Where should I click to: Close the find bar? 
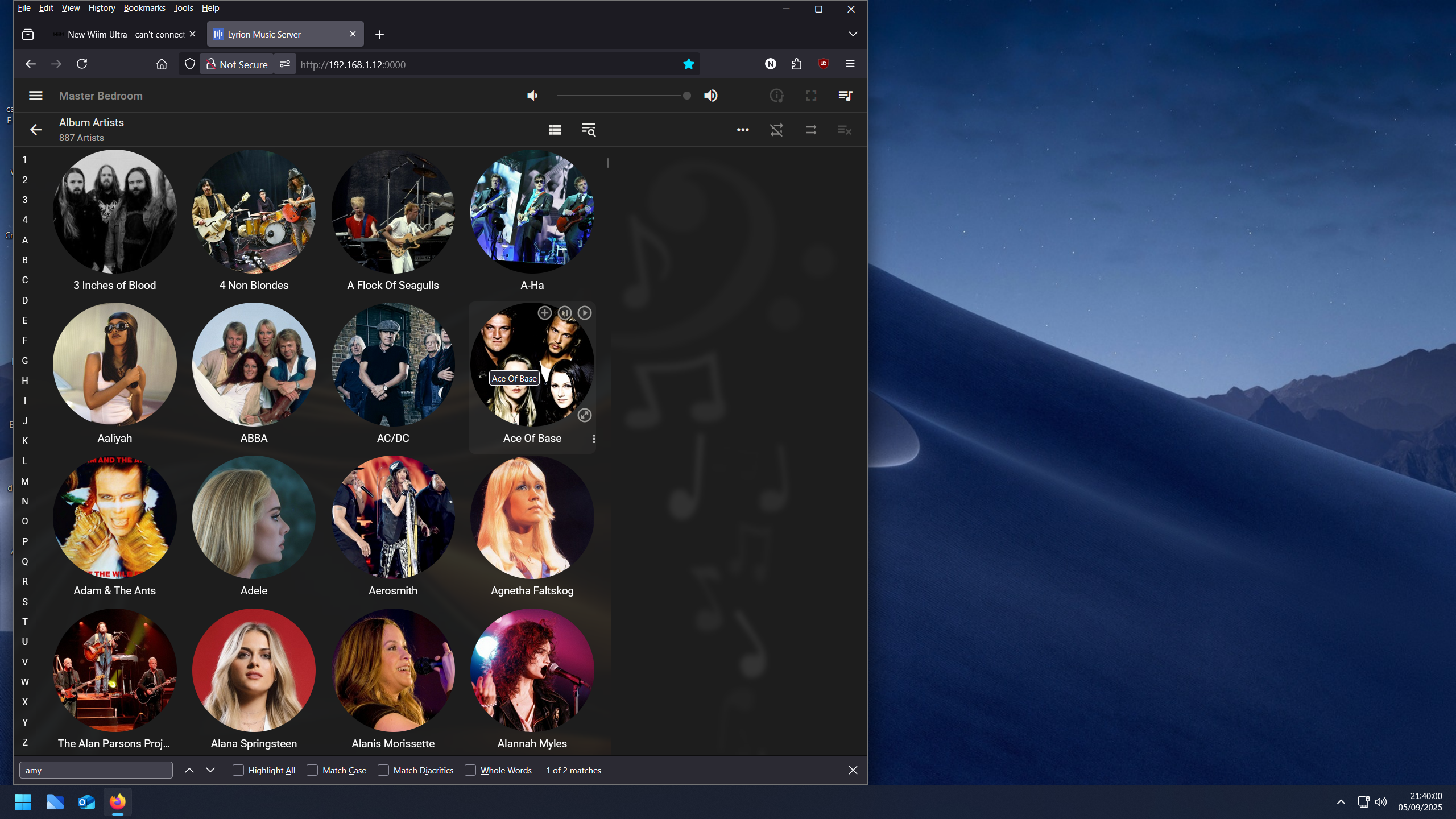pyautogui.click(x=853, y=770)
